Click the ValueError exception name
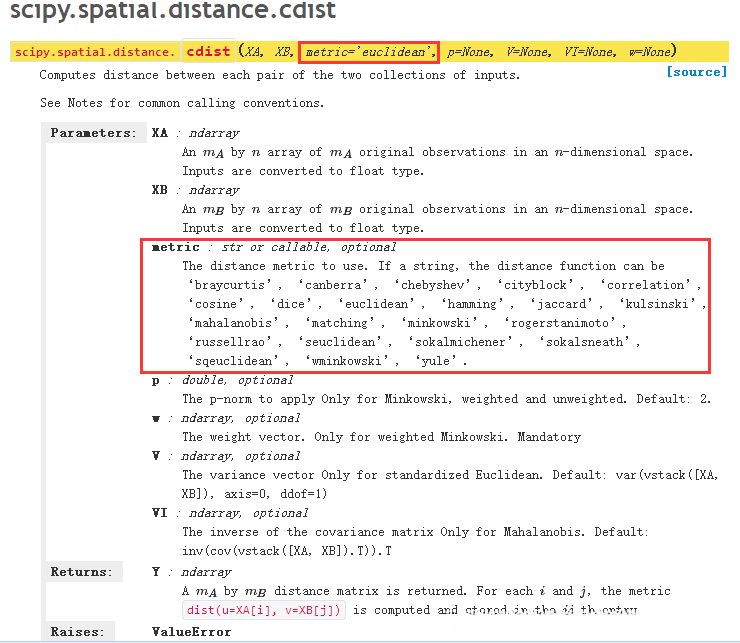Viewport: 740px width, 643px height. tap(192, 632)
